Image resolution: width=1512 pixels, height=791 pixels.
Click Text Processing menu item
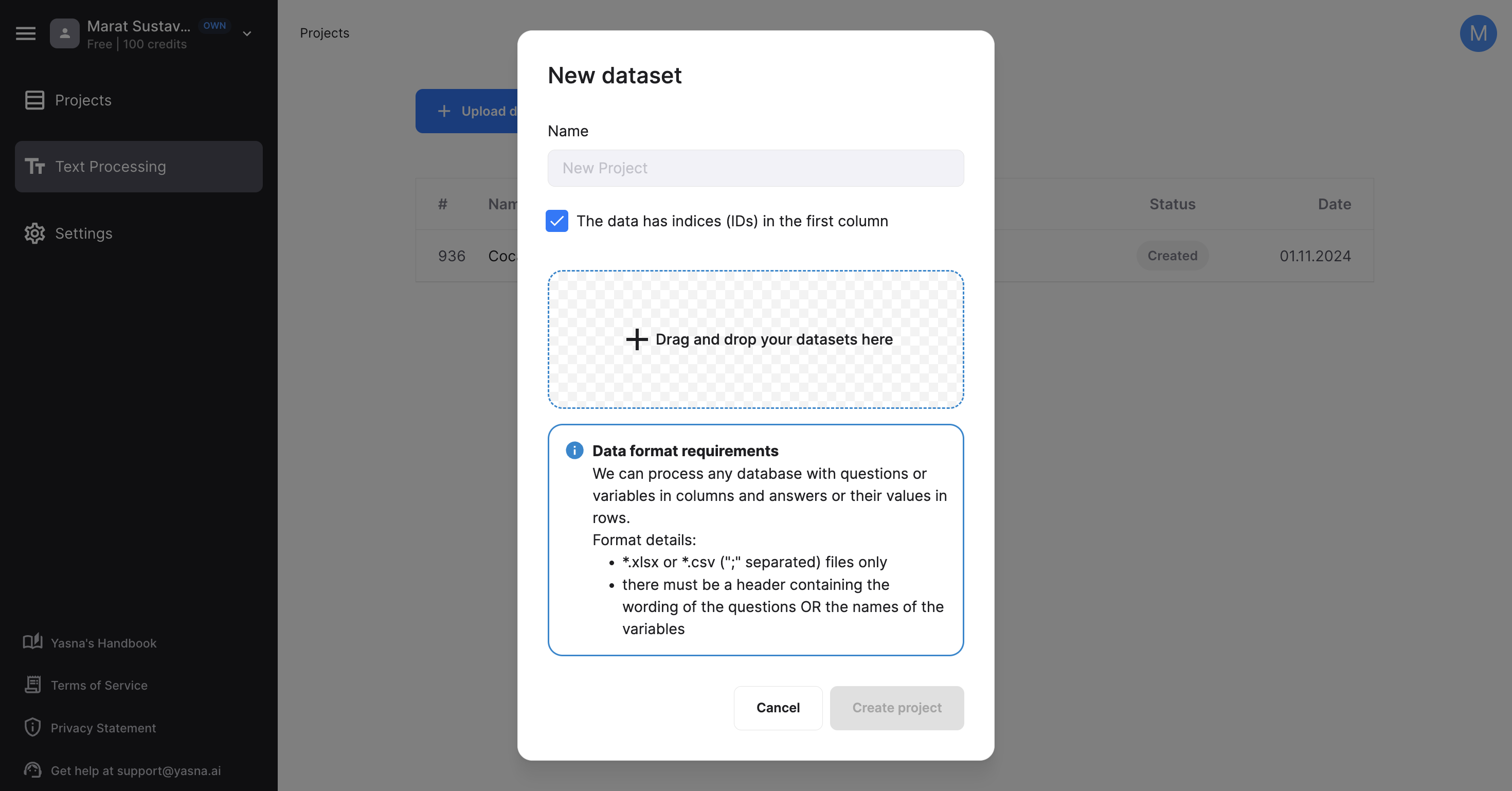coord(139,166)
